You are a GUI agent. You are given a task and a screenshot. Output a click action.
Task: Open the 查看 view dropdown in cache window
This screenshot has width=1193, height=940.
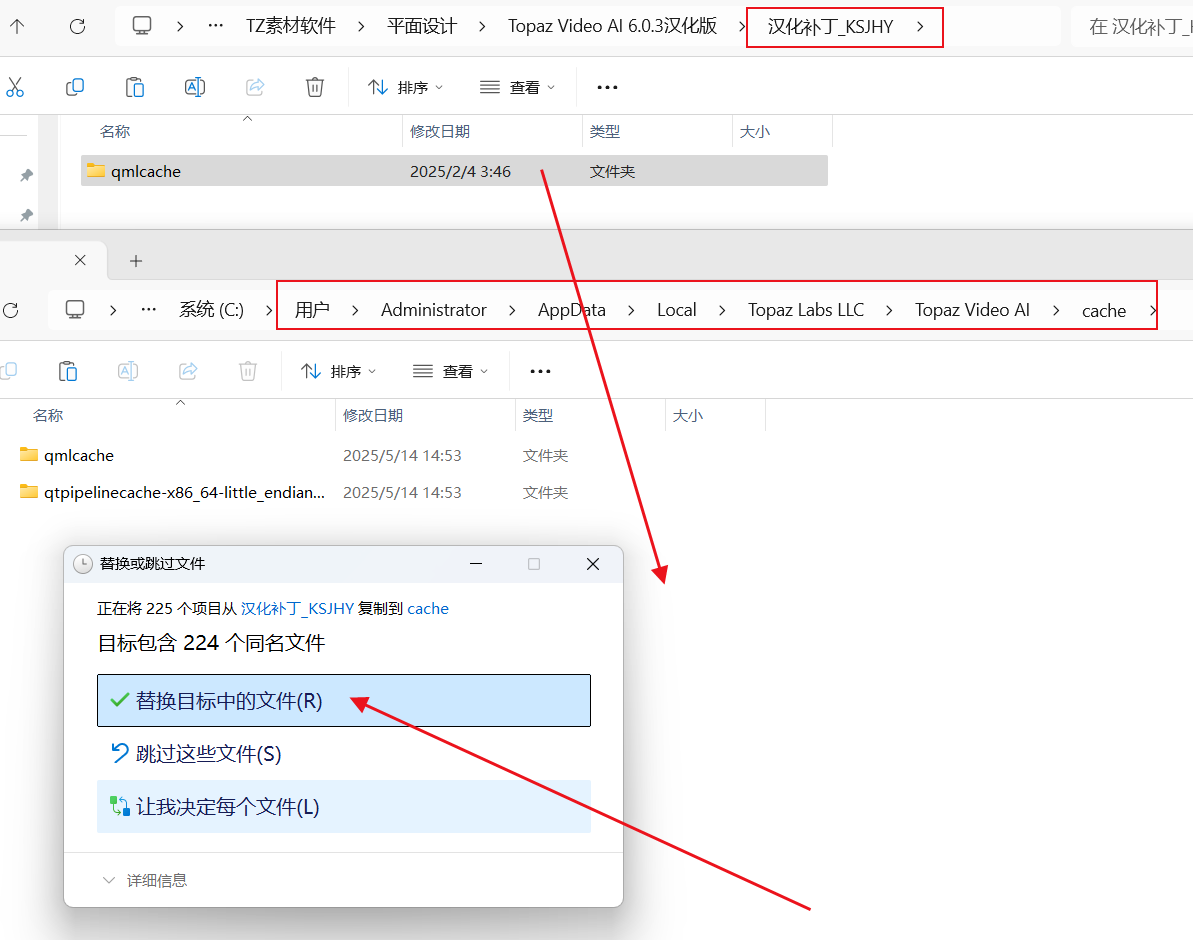click(x=450, y=371)
